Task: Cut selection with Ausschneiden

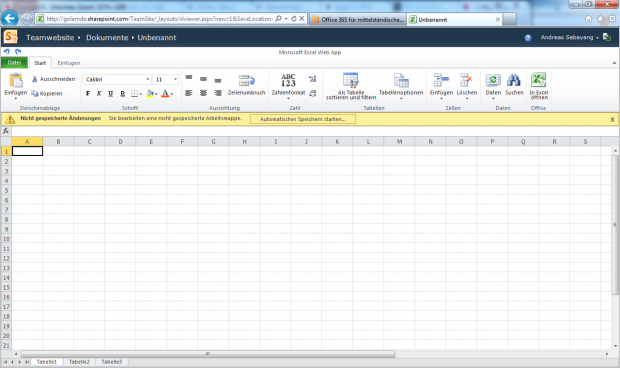Action: 53,79
